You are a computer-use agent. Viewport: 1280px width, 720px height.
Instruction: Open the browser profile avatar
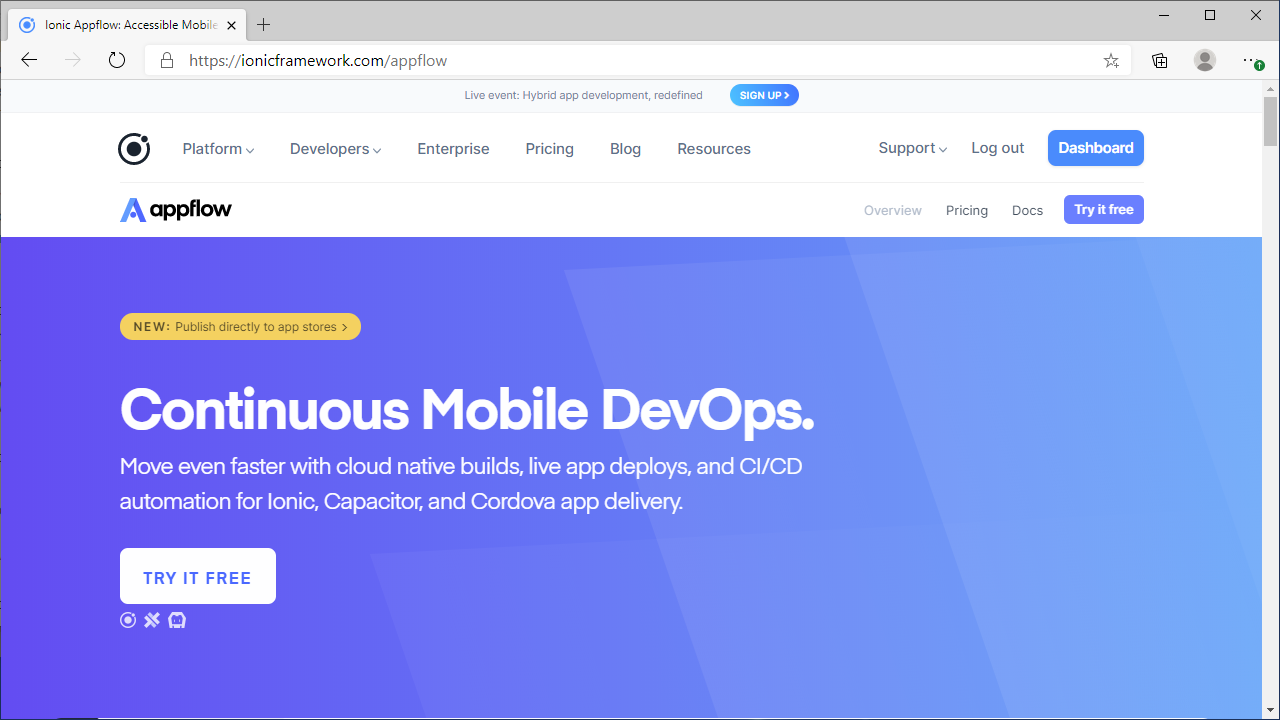(1205, 60)
